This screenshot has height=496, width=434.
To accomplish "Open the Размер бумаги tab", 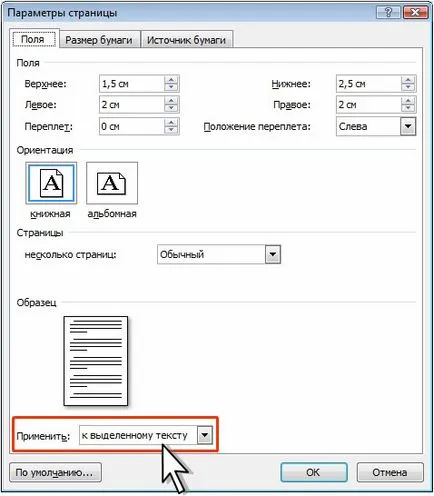I will (99, 40).
